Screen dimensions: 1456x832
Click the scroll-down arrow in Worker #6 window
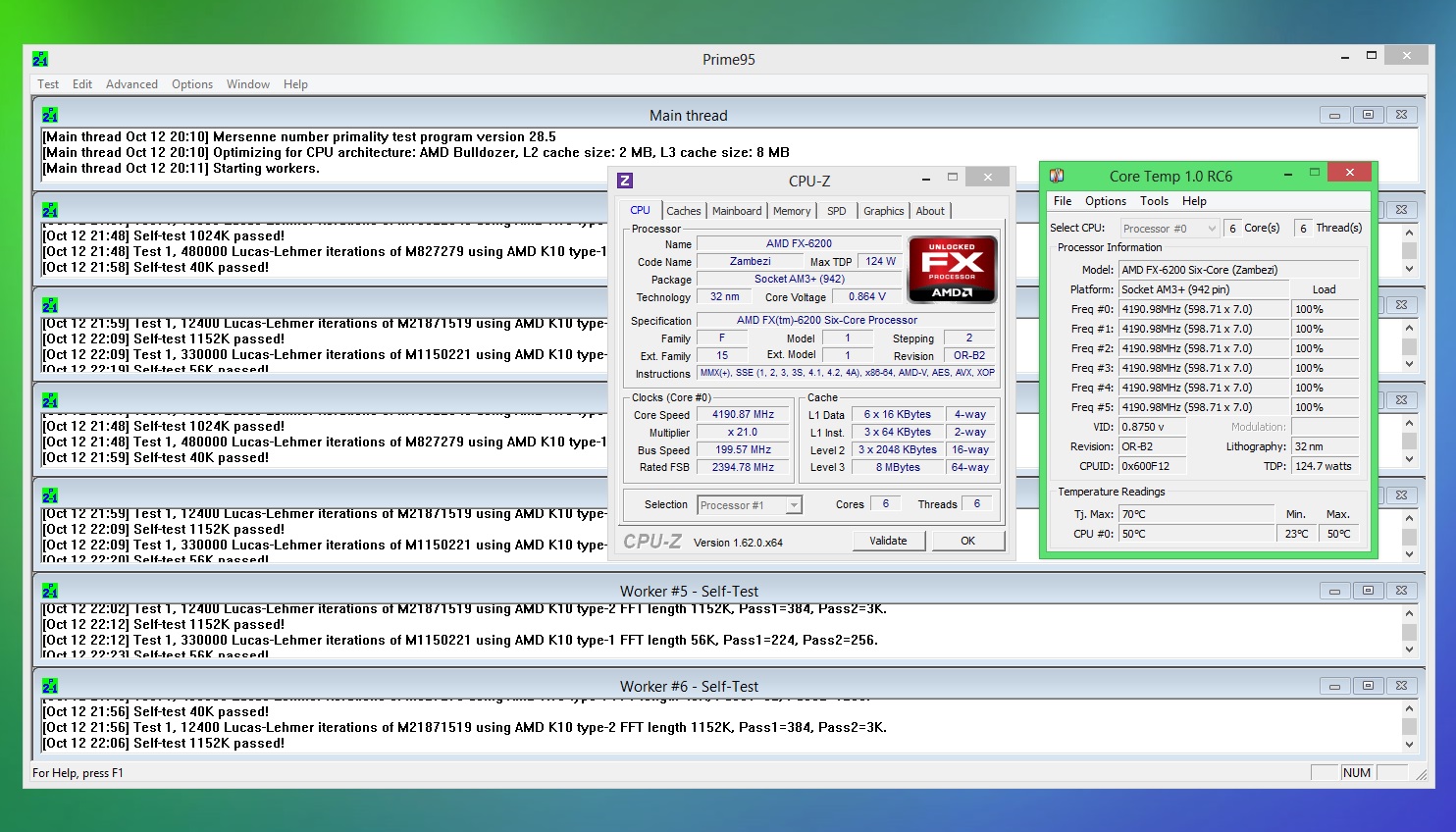click(1410, 744)
